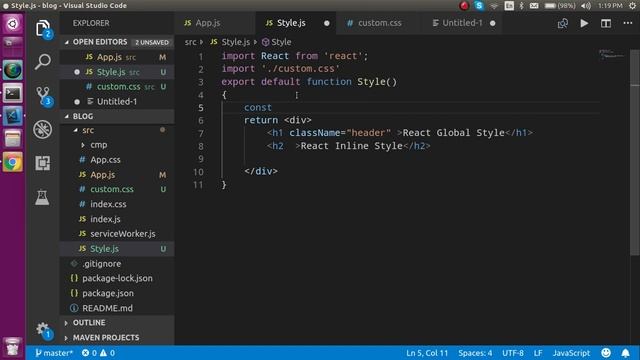The width and height of the screenshot is (640, 360).
Task: Change indentation via Spaces: 4
Action: (475, 353)
